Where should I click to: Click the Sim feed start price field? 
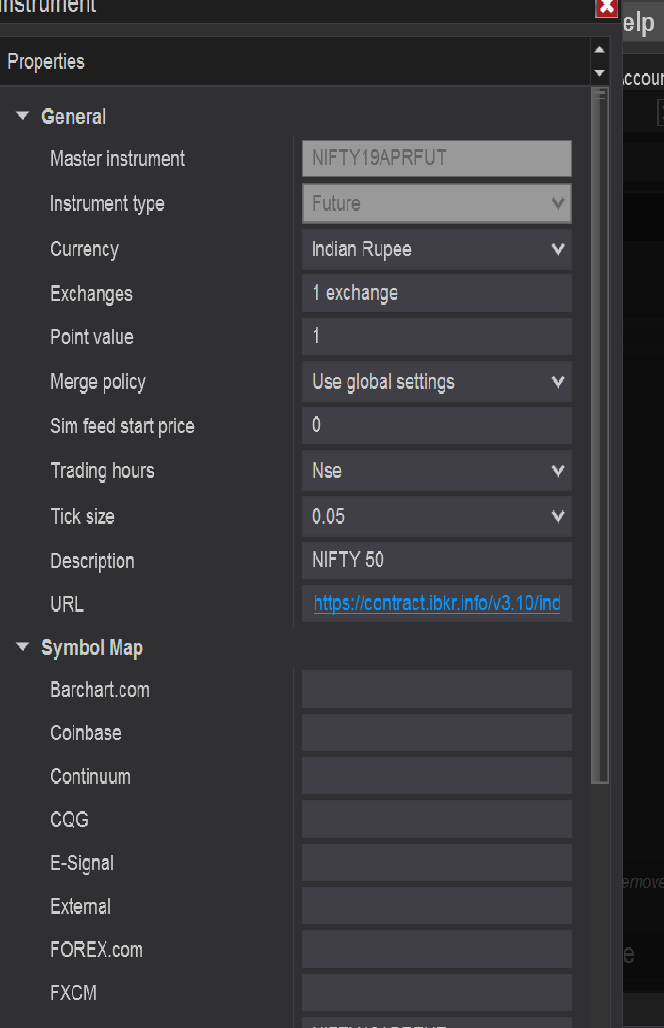[x=436, y=426]
